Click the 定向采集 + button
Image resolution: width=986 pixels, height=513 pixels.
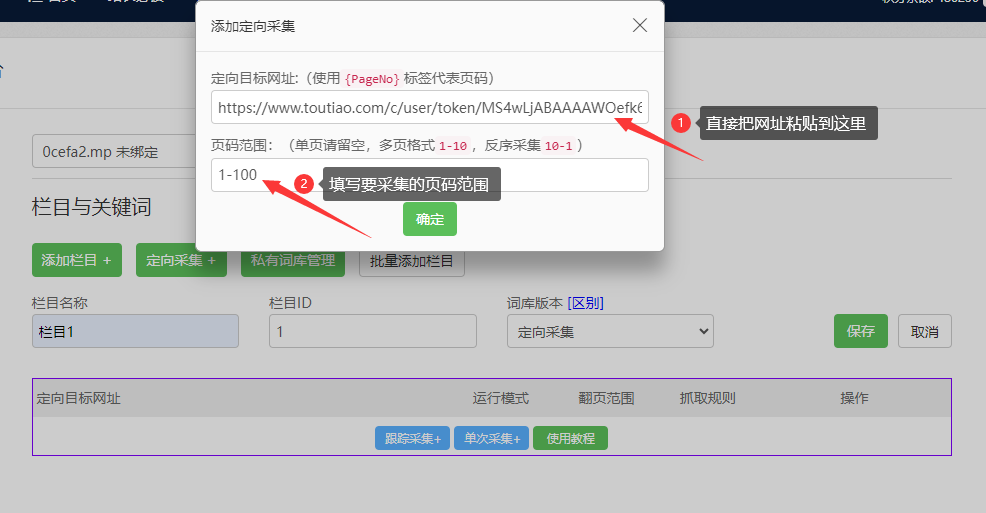click(181, 260)
